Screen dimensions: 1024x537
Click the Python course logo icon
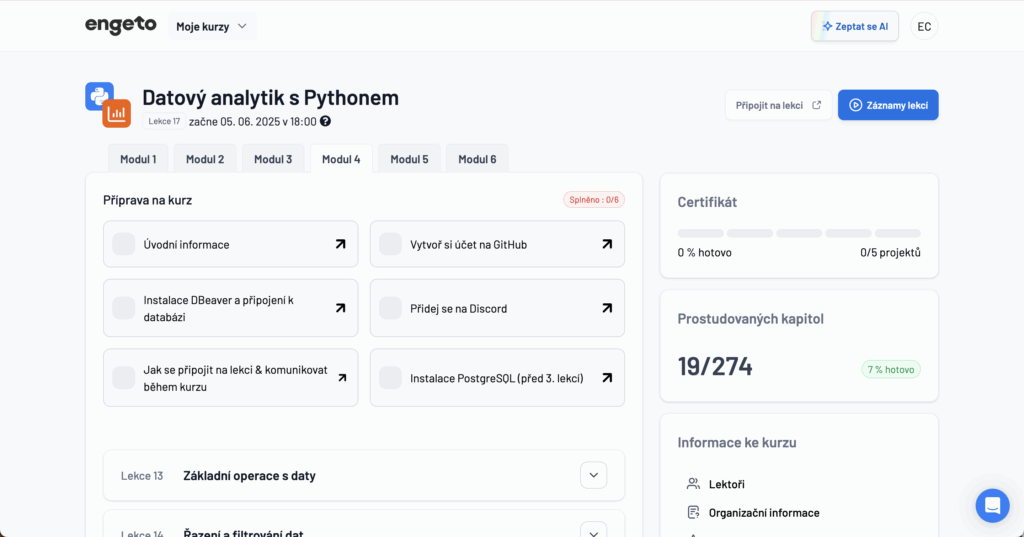(99, 97)
